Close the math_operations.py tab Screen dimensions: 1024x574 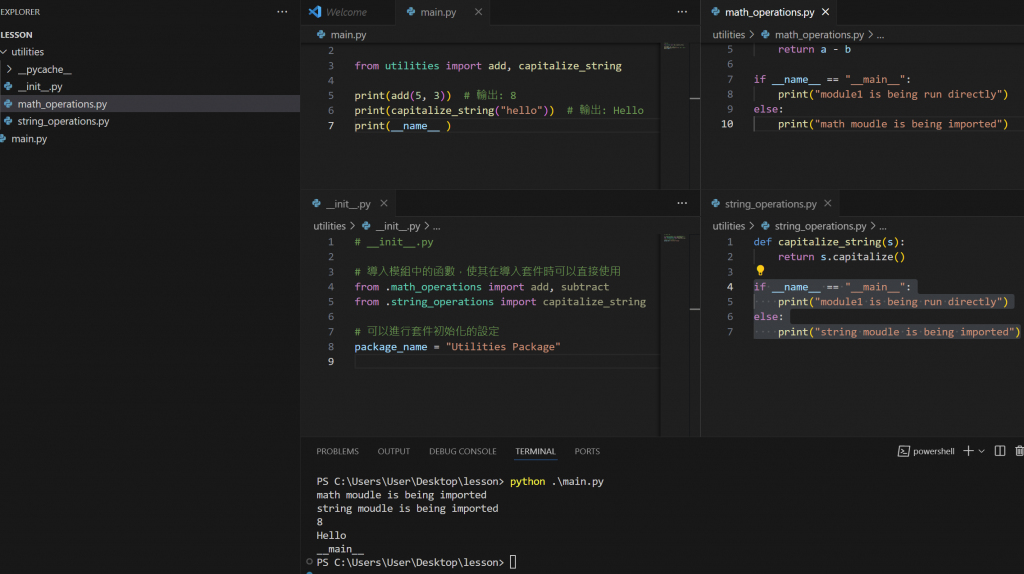(825, 12)
